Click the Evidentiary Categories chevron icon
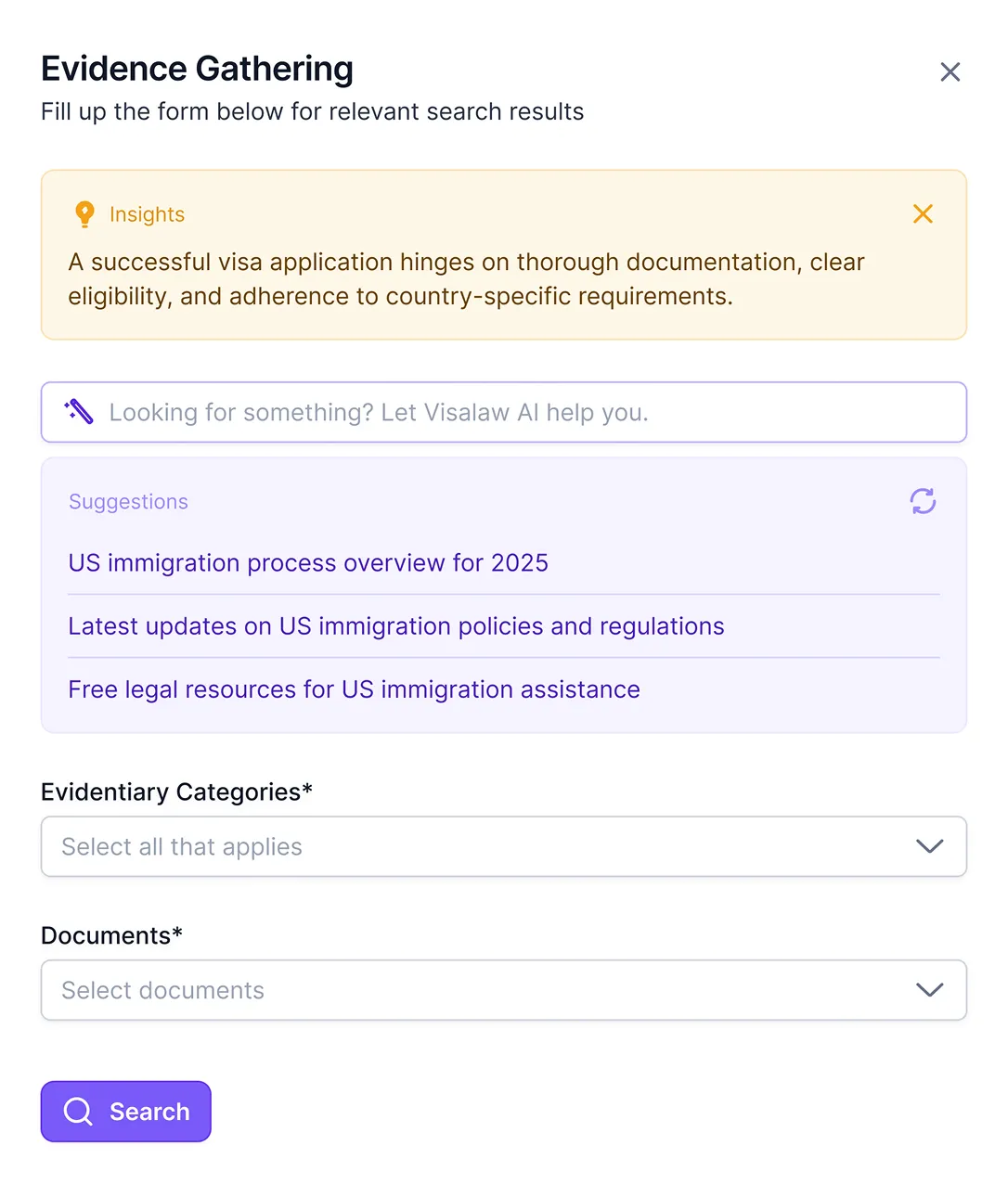 click(929, 846)
